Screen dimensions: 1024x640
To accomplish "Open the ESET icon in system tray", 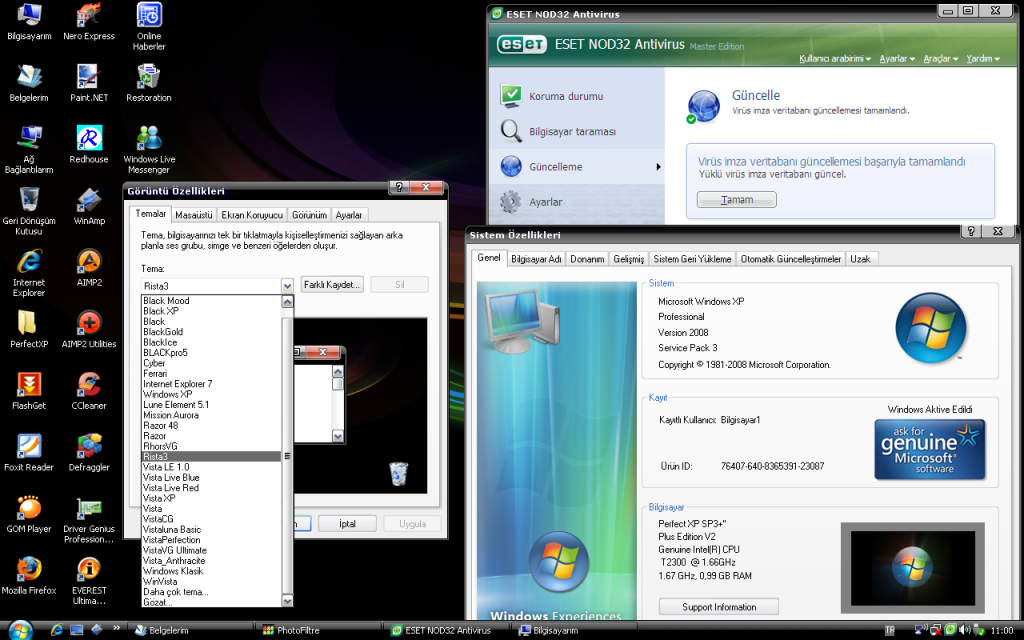I will 950,630.
